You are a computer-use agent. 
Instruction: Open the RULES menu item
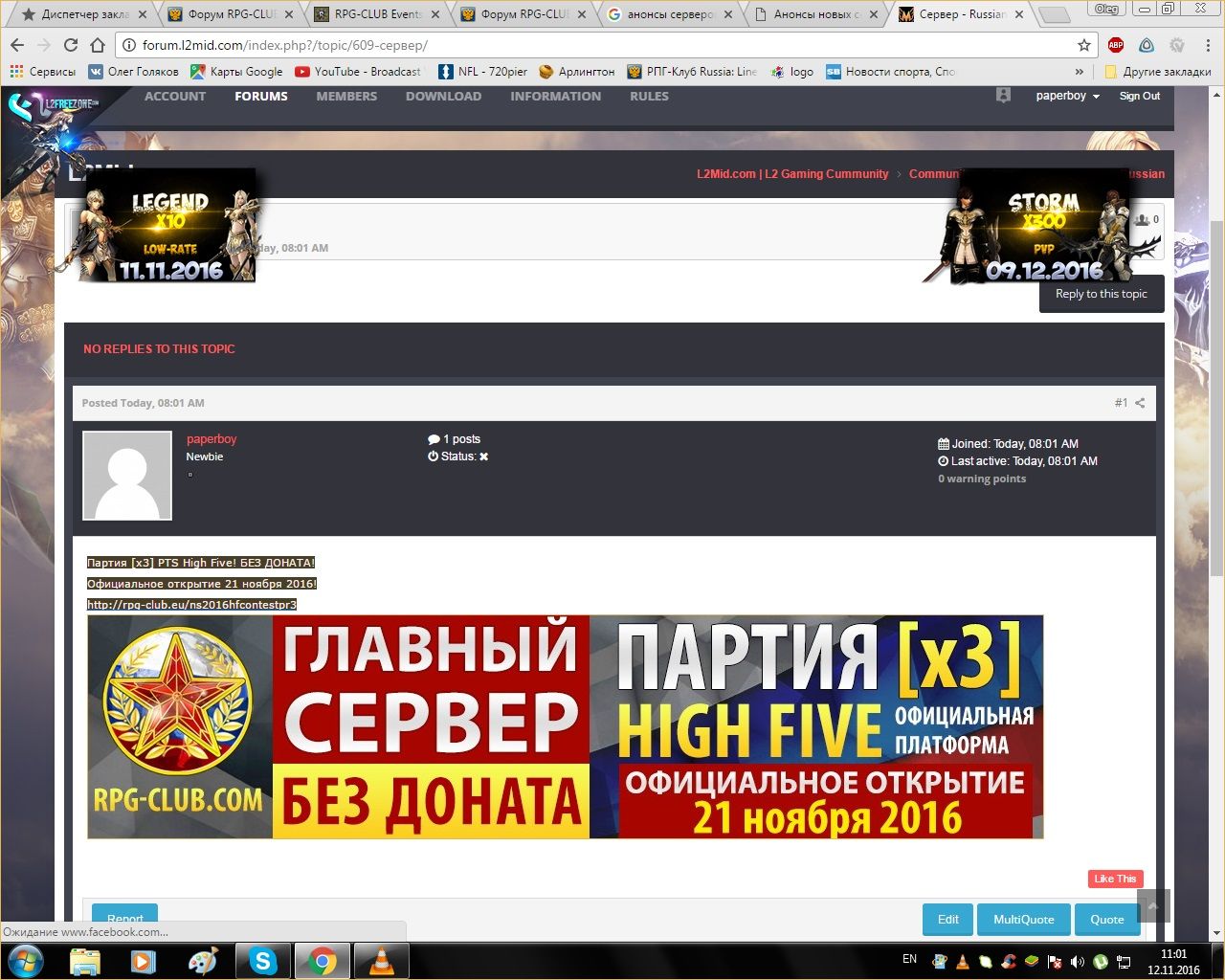coord(649,96)
